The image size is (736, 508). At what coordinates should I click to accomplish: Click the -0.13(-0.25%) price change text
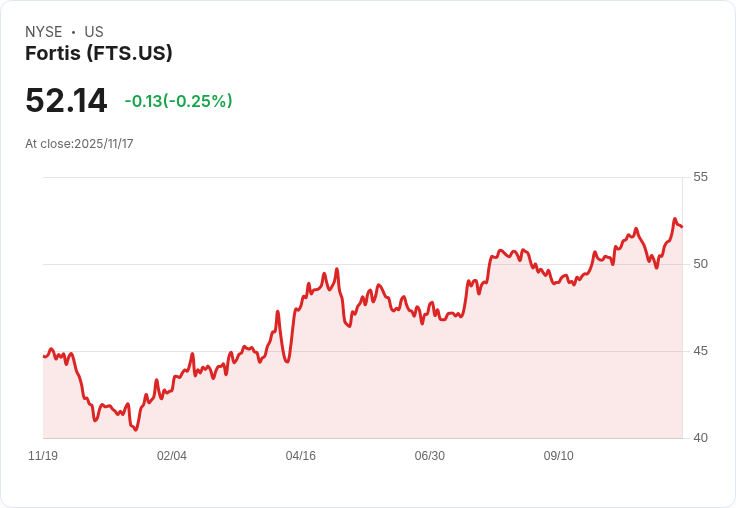[x=178, y=101]
